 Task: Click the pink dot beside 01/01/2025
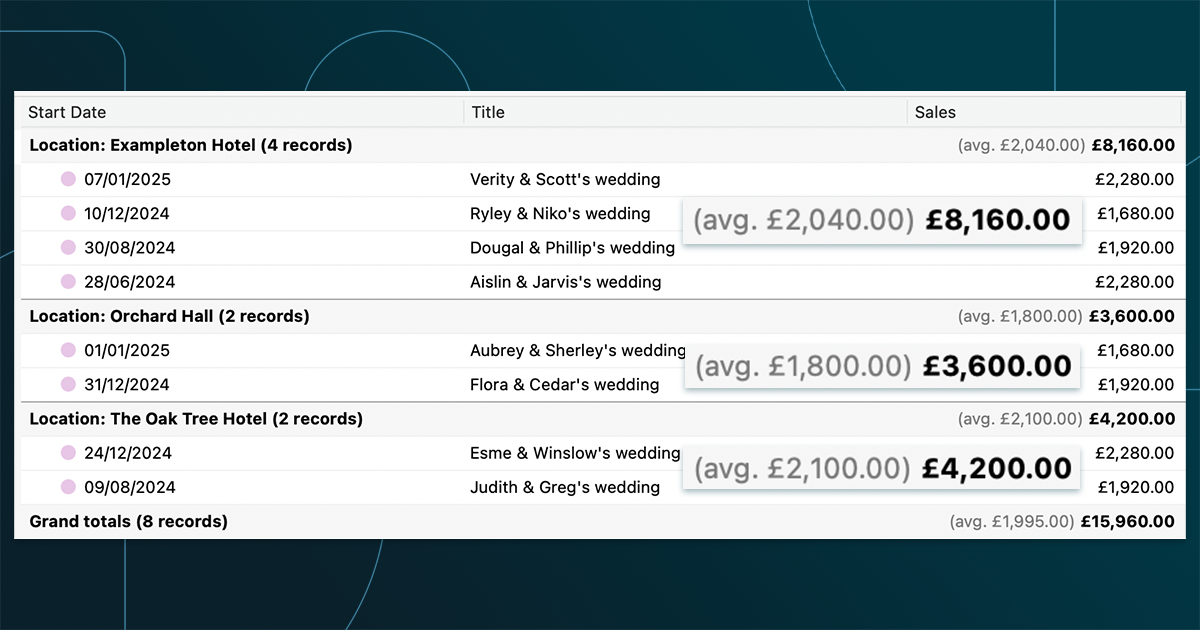pyautogui.click(x=68, y=351)
